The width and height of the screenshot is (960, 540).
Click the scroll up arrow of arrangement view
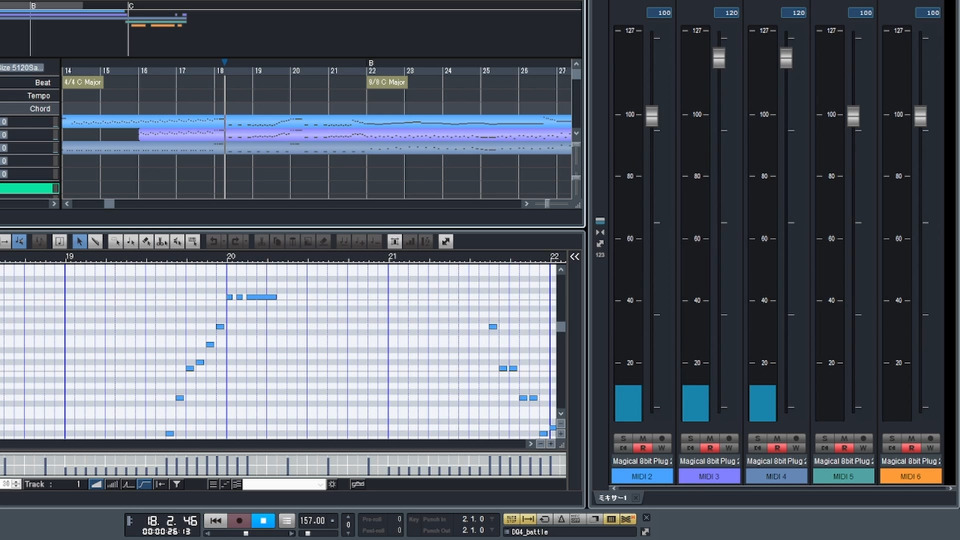576,64
